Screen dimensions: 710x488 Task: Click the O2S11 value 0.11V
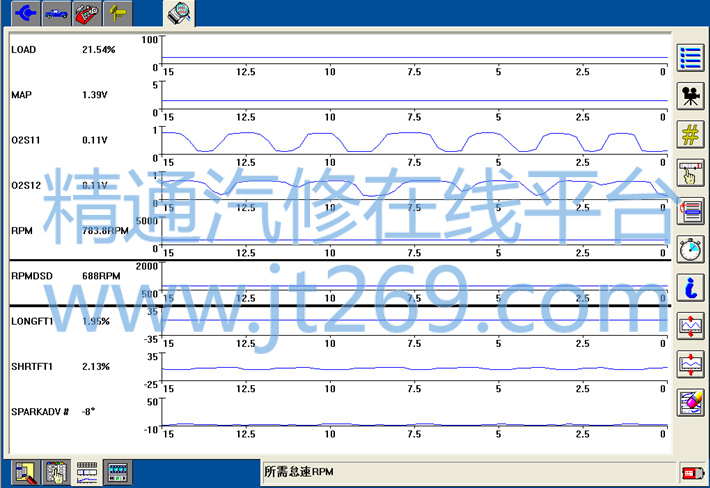coord(95,140)
